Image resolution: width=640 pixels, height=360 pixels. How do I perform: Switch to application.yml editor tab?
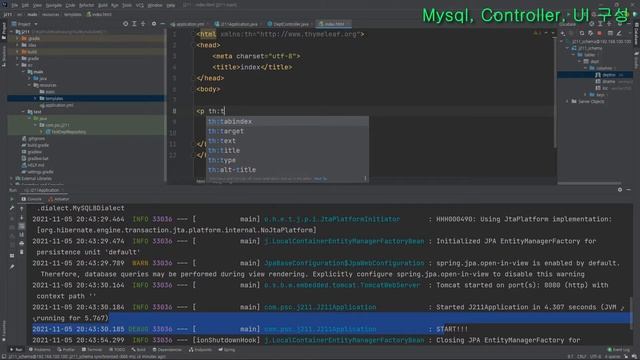coord(188,24)
